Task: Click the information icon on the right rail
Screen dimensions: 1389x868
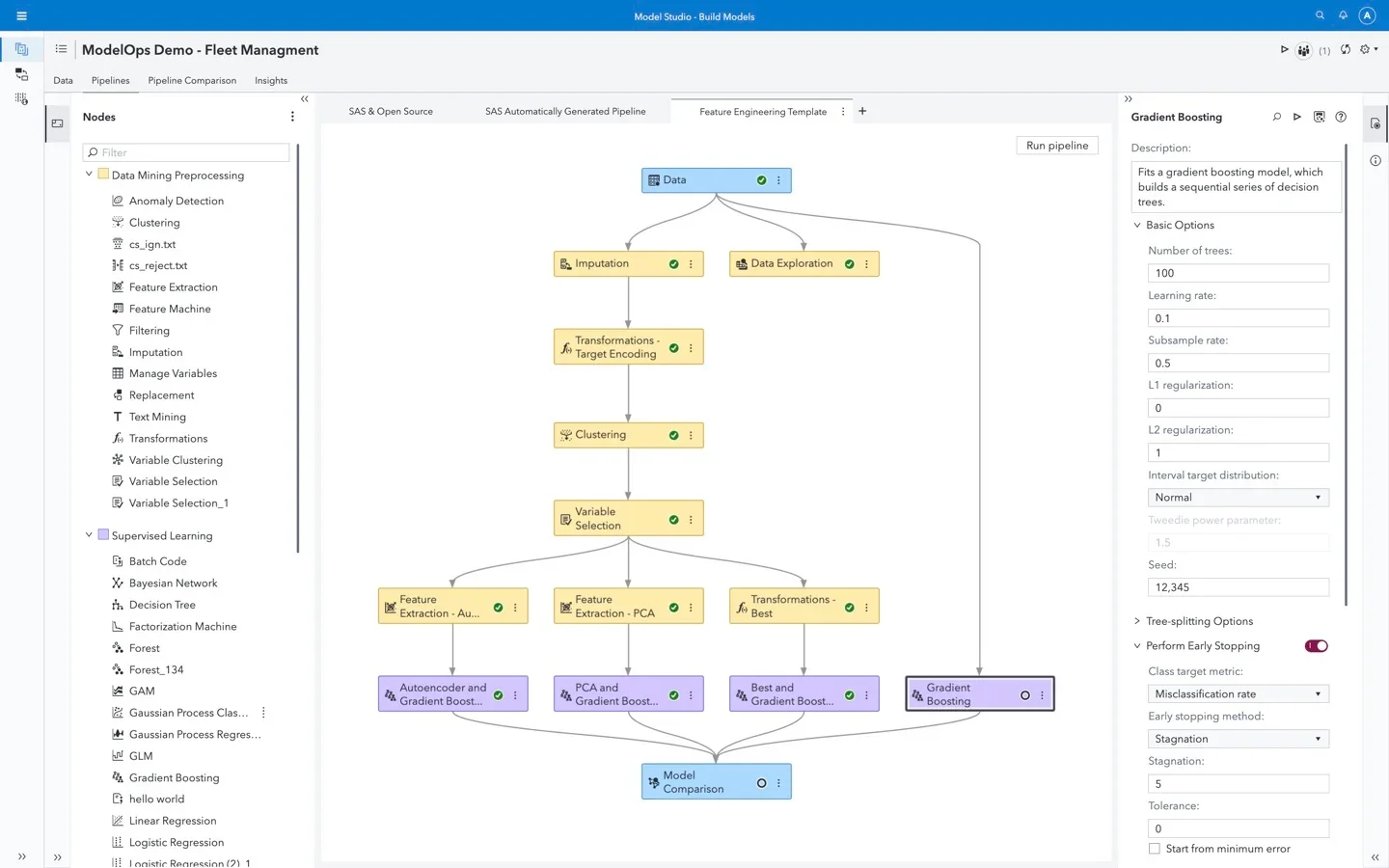Action: (x=1375, y=160)
